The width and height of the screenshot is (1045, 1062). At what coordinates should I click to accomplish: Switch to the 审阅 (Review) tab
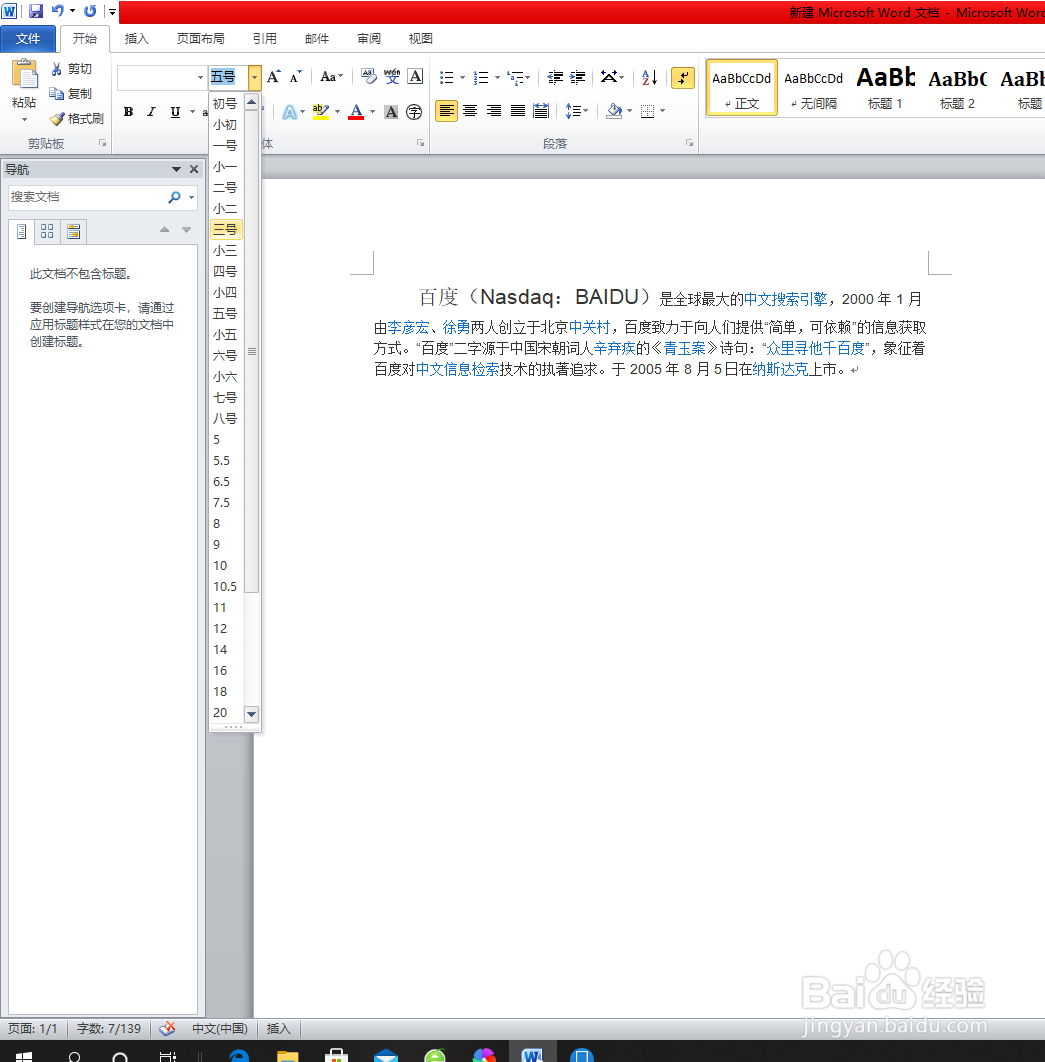(x=369, y=39)
